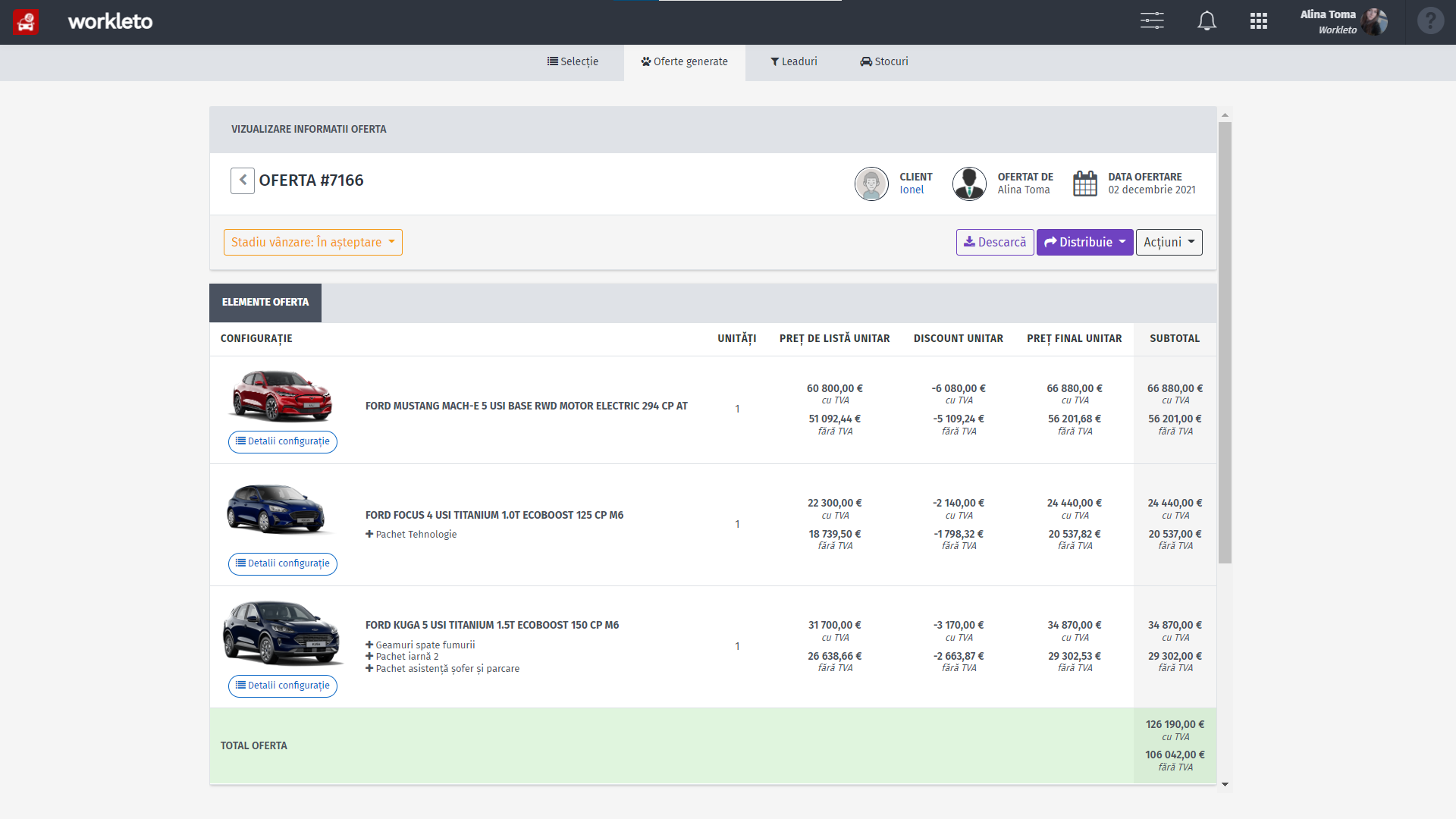Screen dimensions: 1456x819
Task: Open Detalii configurație for Ford Focus
Action: (x=283, y=563)
